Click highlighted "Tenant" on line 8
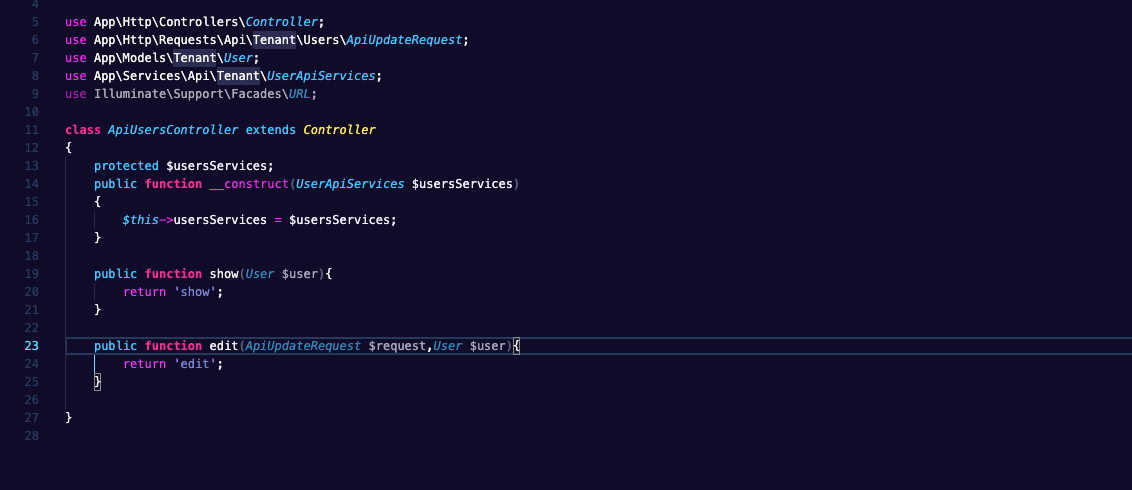This screenshot has width=1132, height=490. 238,76
